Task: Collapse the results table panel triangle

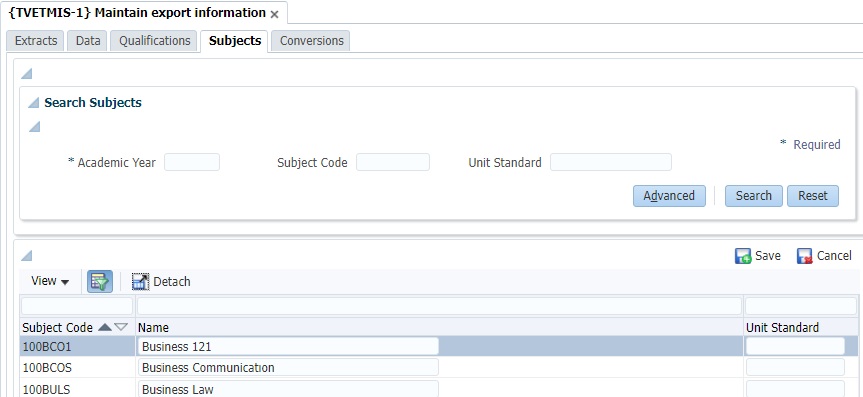Action: [26, 255]
